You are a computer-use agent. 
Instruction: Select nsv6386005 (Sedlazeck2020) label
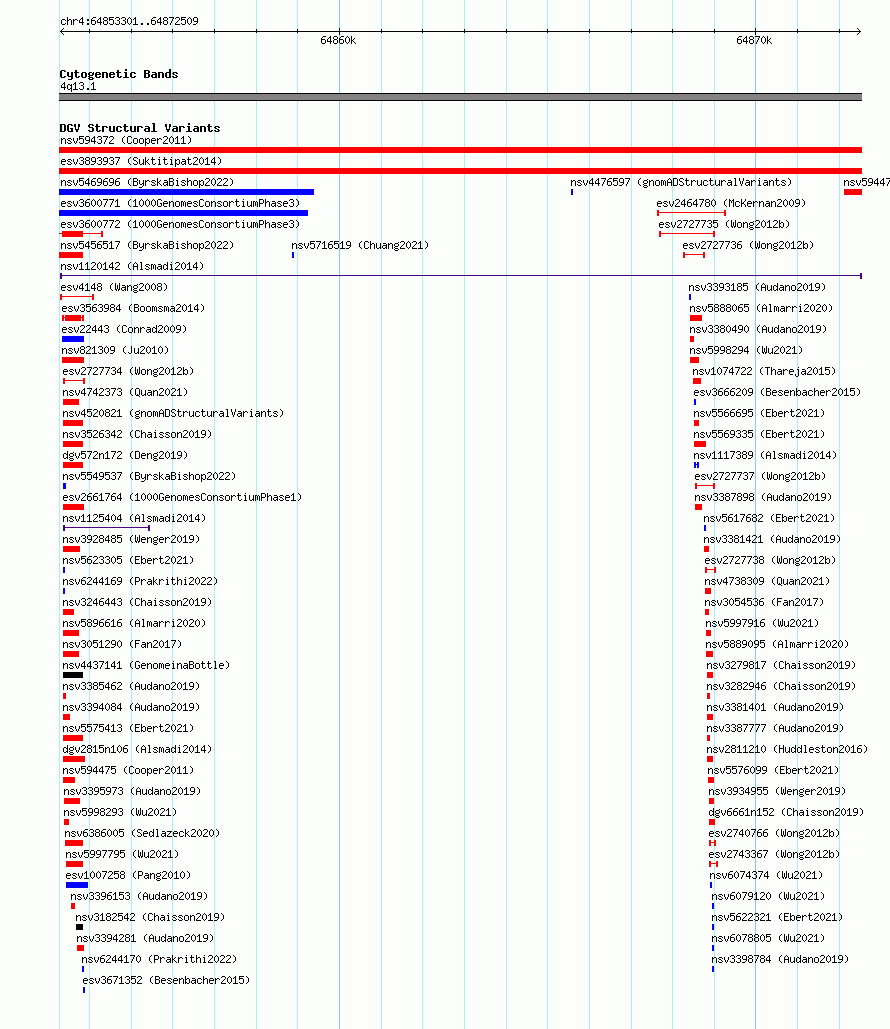click(142, 833)
